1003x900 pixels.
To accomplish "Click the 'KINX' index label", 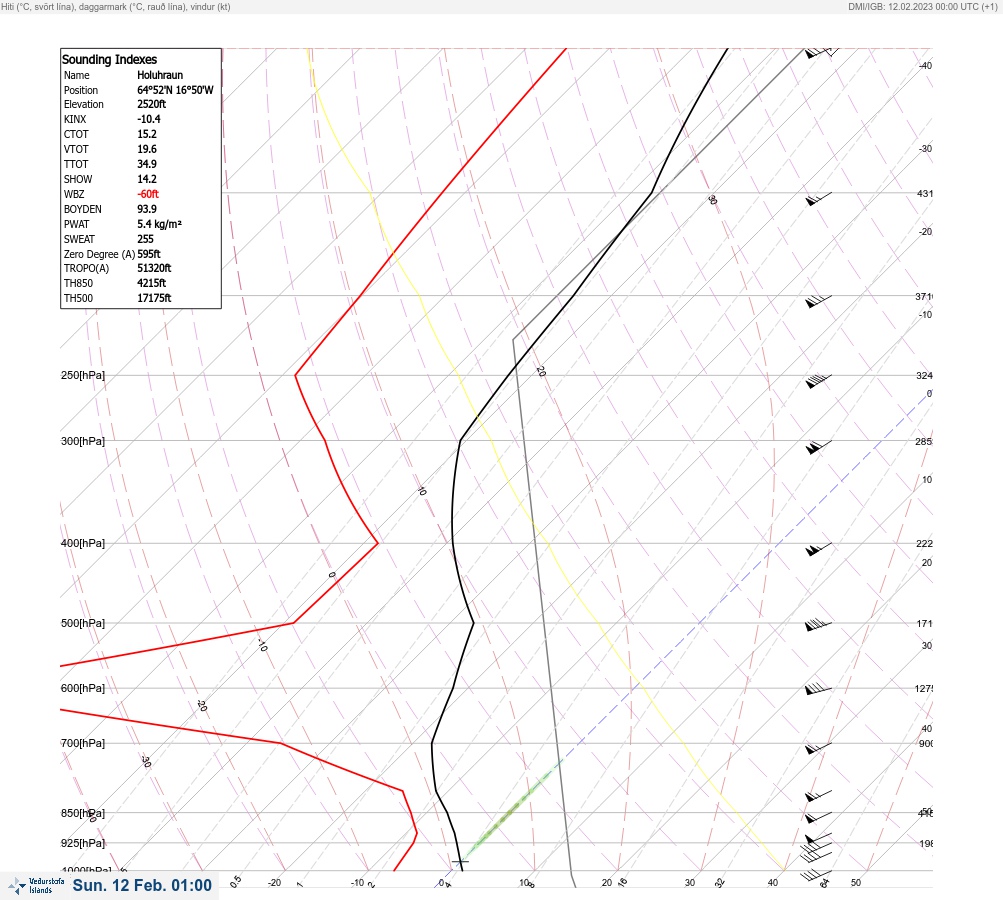I will click(x=75, y=119).
